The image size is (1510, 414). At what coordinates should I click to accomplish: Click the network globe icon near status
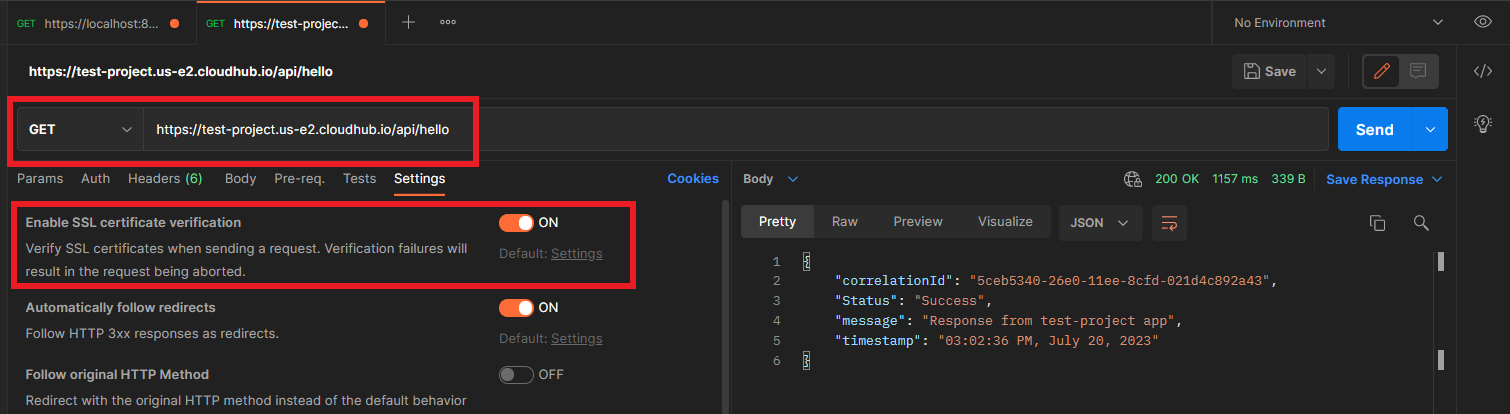1133,179
